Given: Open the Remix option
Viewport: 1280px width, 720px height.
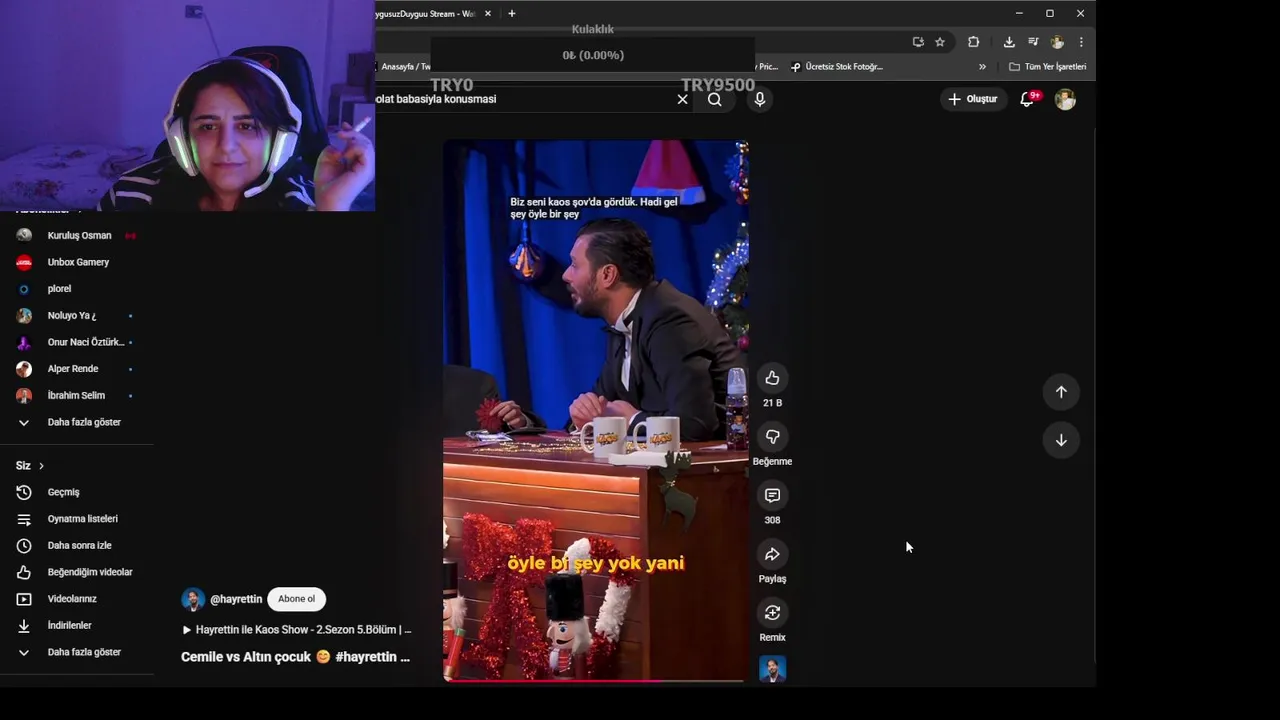Looking at the screenshot, I should click(x=772, y=613).
